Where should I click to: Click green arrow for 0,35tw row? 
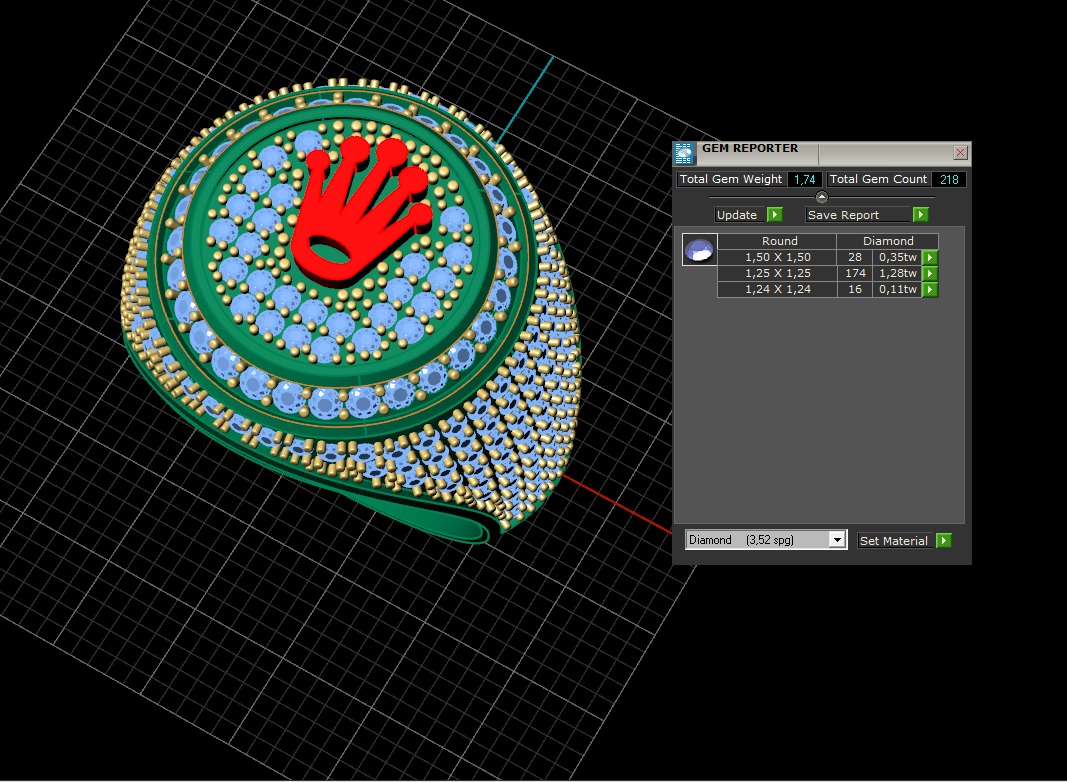[x=930, y=257]
